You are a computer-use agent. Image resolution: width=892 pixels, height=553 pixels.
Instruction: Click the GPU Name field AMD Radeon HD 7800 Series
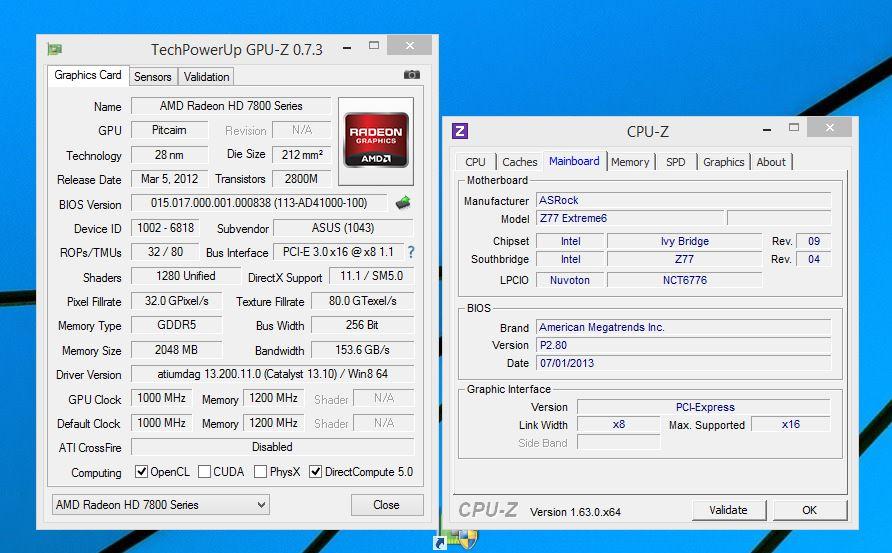pyautogui.click(x=231, y=106)
